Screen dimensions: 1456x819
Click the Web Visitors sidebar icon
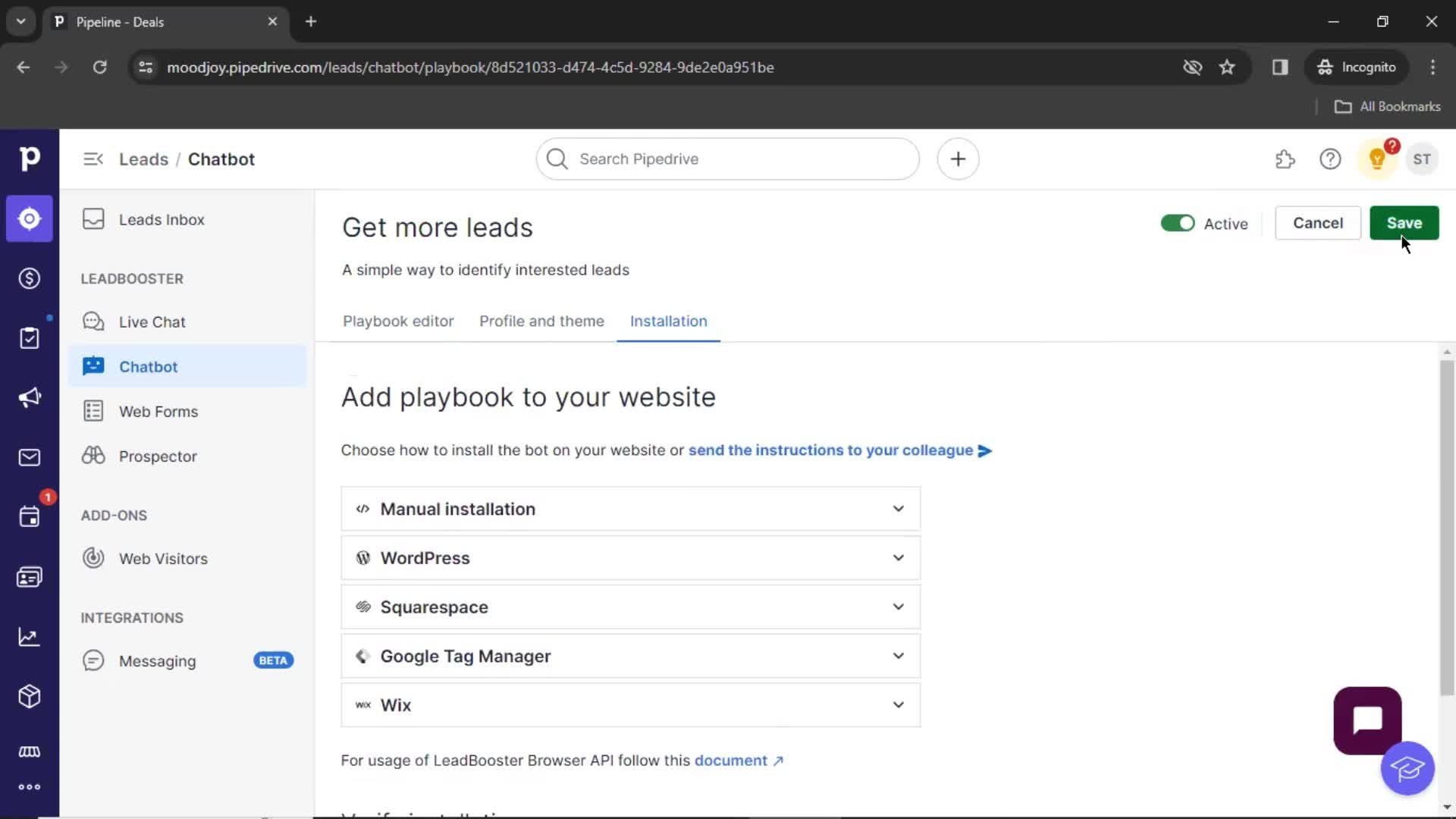(93, 558)
